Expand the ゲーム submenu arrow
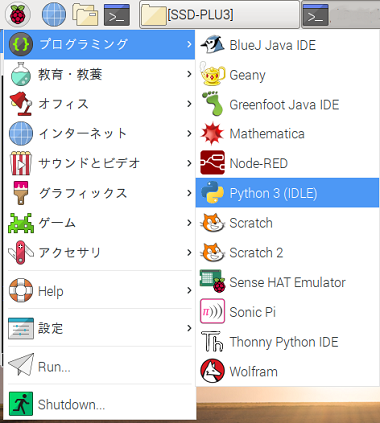Viewport: 380px width, 423px height. (189, 223)
